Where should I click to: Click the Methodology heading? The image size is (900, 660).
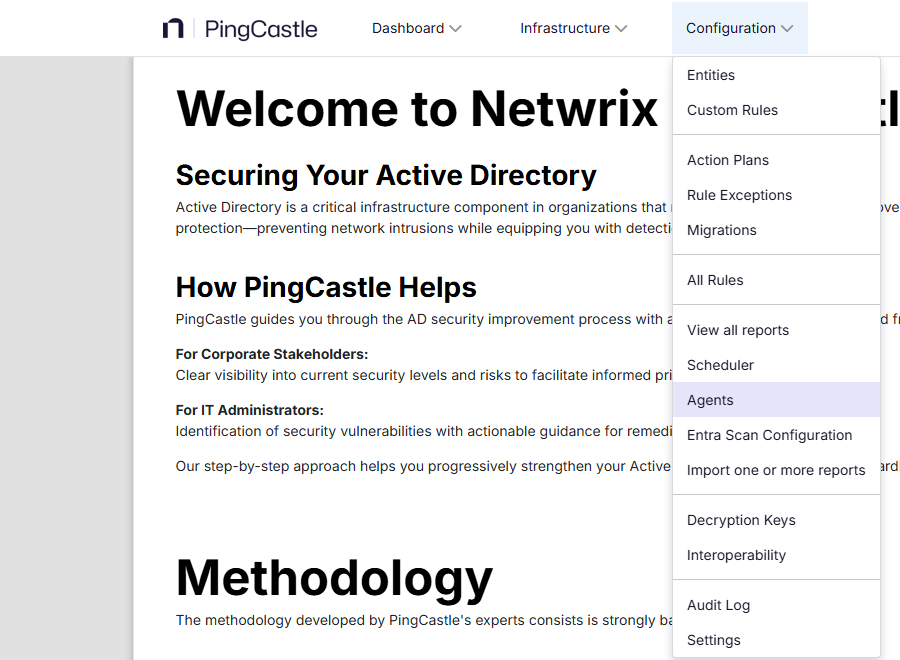pyautogui.click(x=334, y=579)
